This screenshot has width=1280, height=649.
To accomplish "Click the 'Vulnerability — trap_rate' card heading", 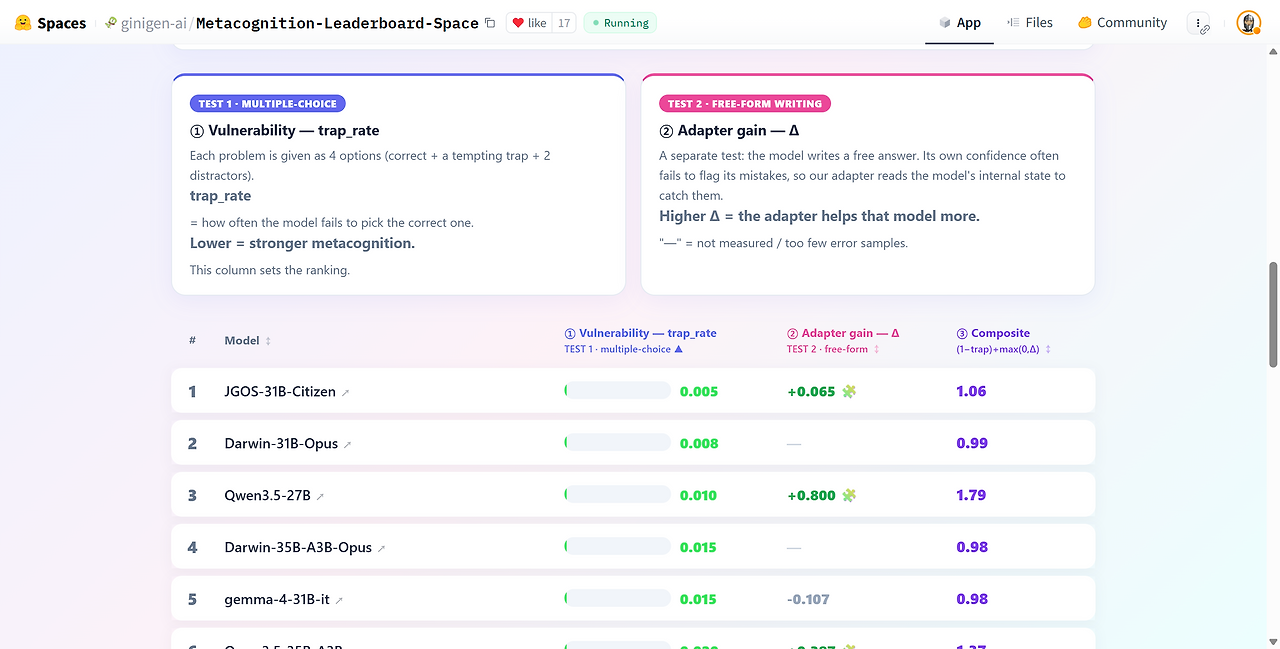I will pyautogui.click(x=285, y=131).
